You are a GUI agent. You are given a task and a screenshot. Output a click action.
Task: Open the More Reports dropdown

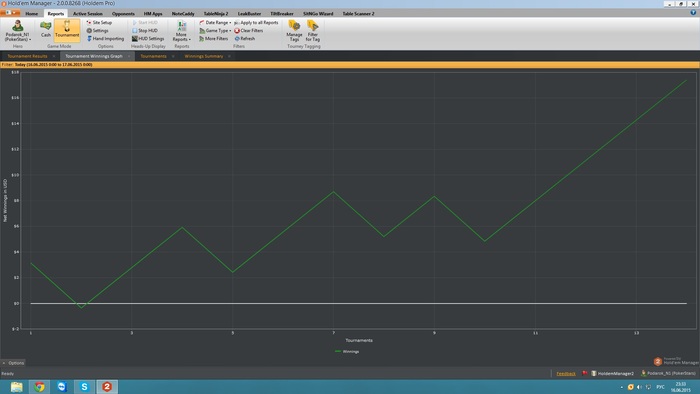(x=181, y=31)
